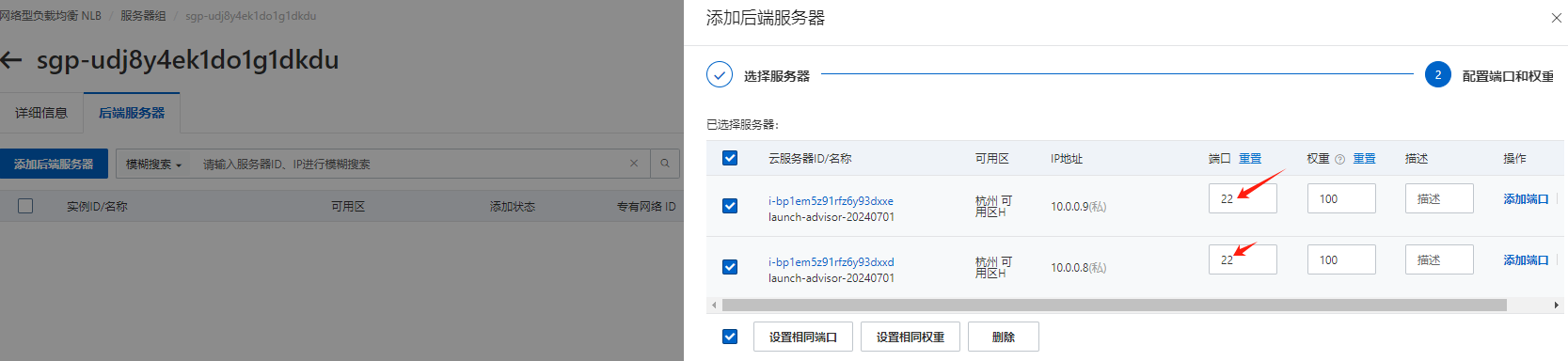Click IP address 10.0.0.9(私)
The width and height of the screenshot is (1568, 361).
click(x=1079, y=207)
